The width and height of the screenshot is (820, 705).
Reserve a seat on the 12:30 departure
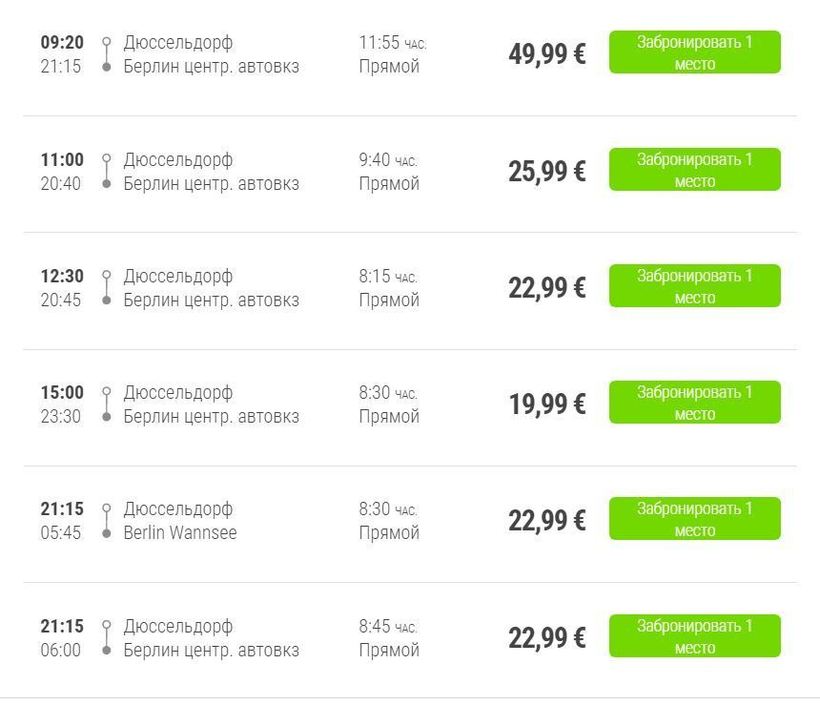694,286
